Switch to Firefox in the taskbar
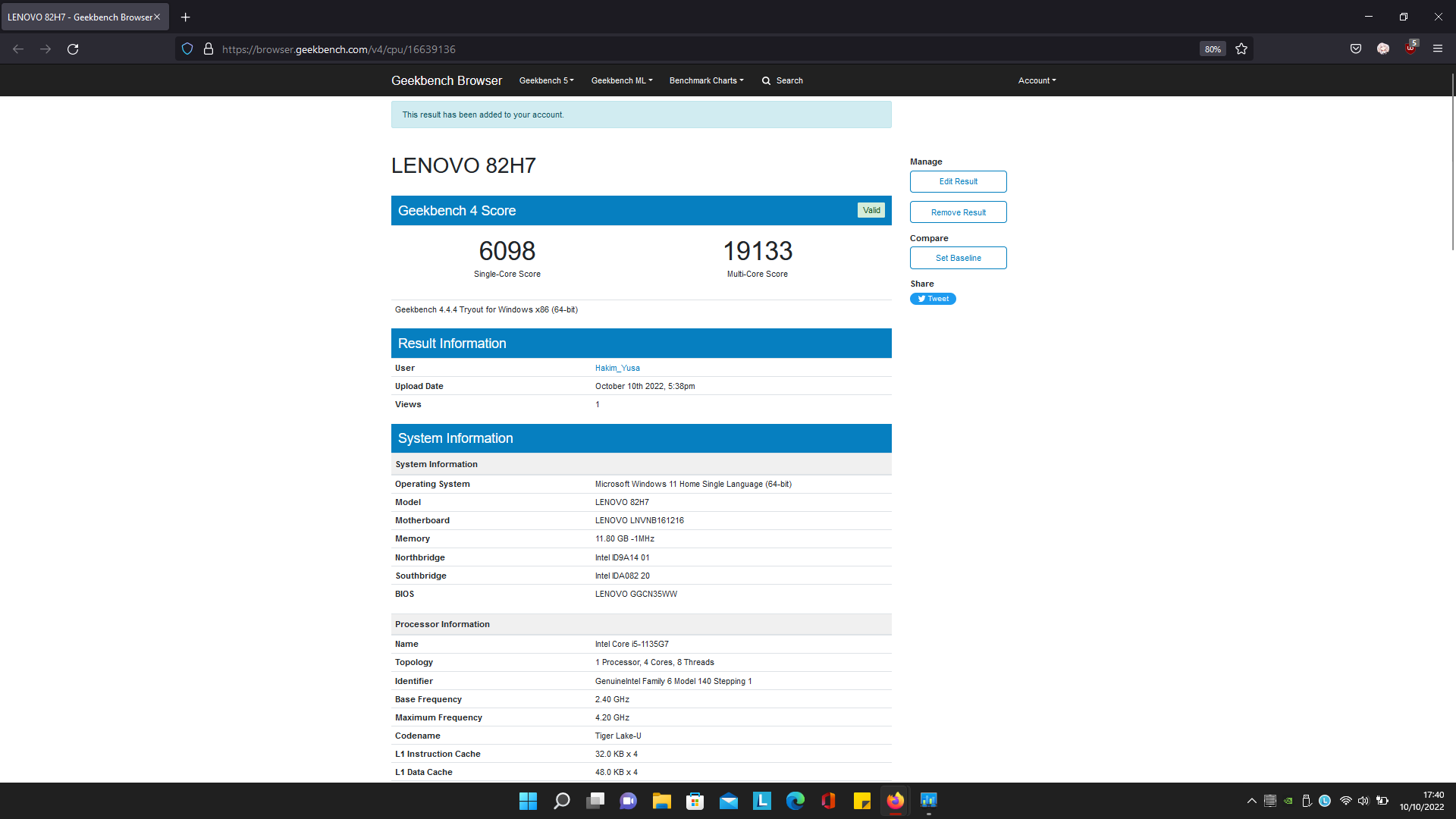1456x819 pixels. click(896, 801)
